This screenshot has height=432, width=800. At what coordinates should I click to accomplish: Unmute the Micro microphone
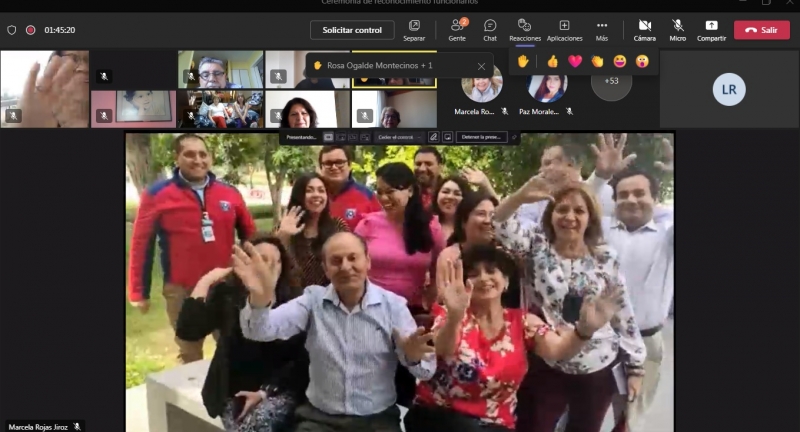click(677, 29)
